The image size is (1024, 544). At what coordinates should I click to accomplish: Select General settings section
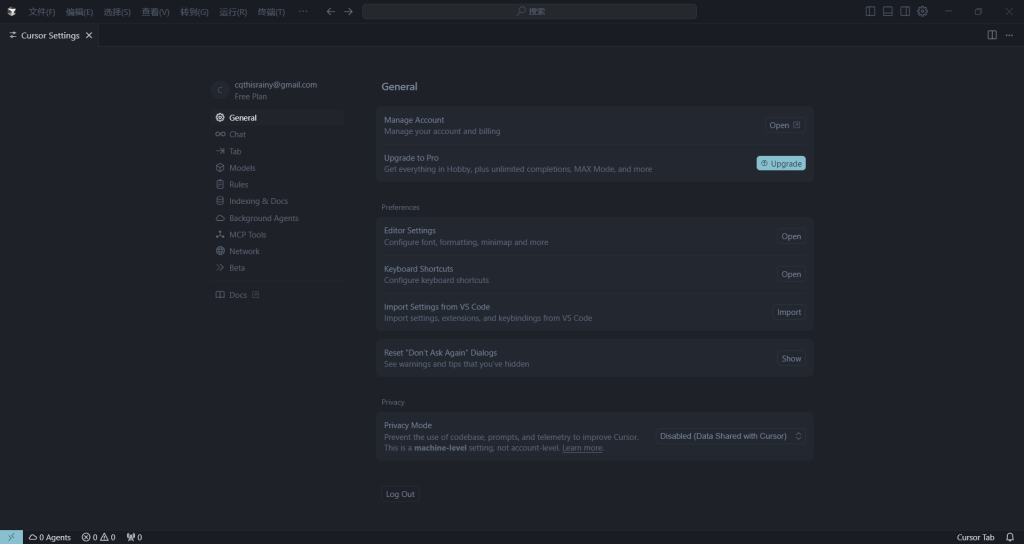pos(278,118)
